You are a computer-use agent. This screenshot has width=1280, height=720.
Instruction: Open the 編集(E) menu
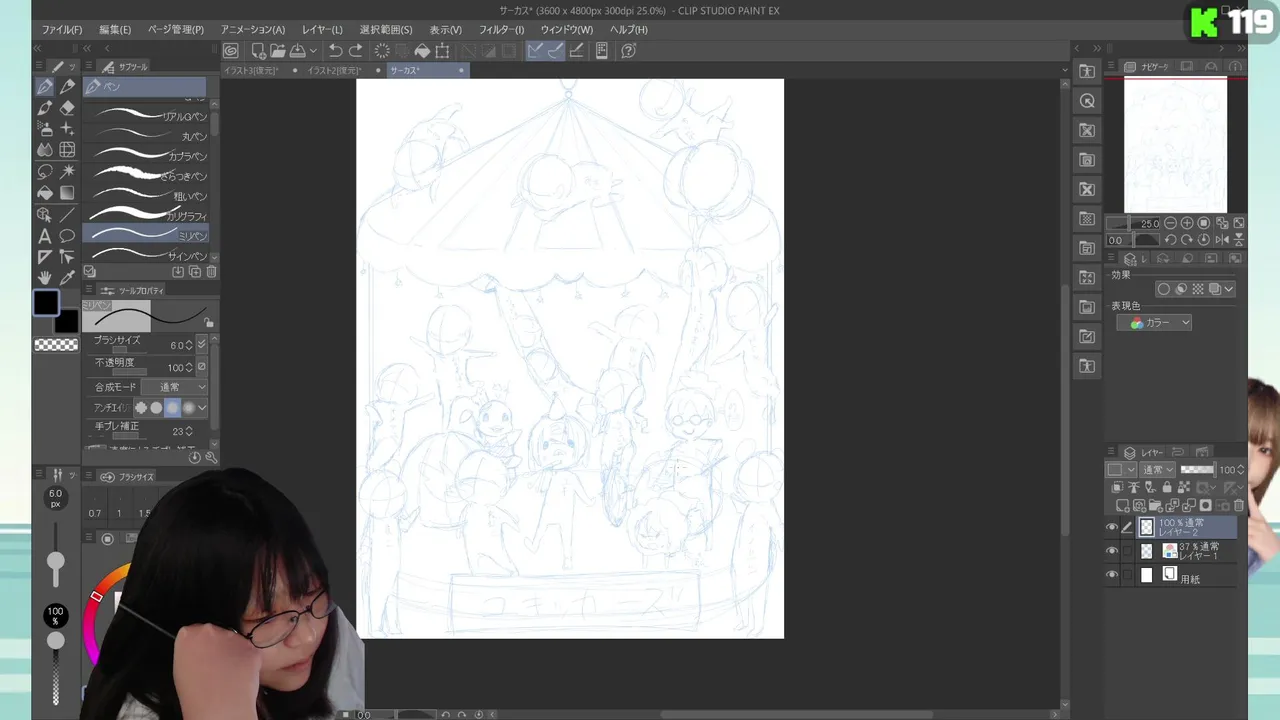(x=115, y=30)
